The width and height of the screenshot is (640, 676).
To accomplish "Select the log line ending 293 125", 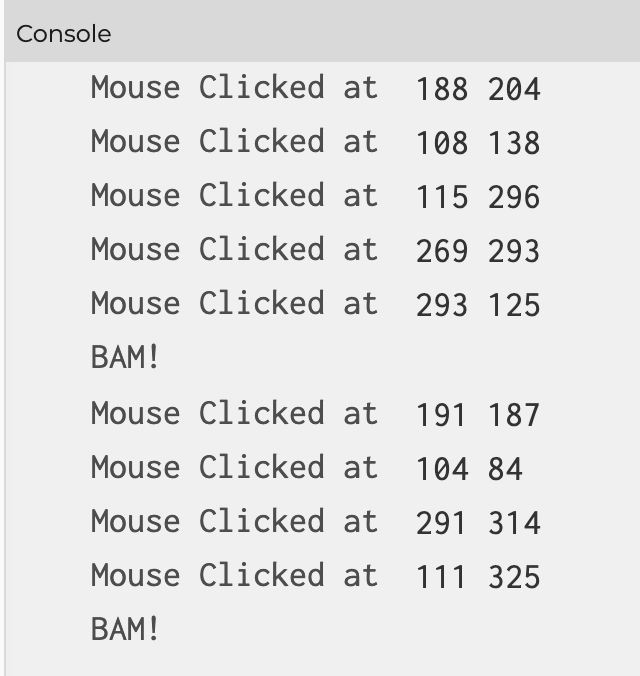I will point(316,304).
